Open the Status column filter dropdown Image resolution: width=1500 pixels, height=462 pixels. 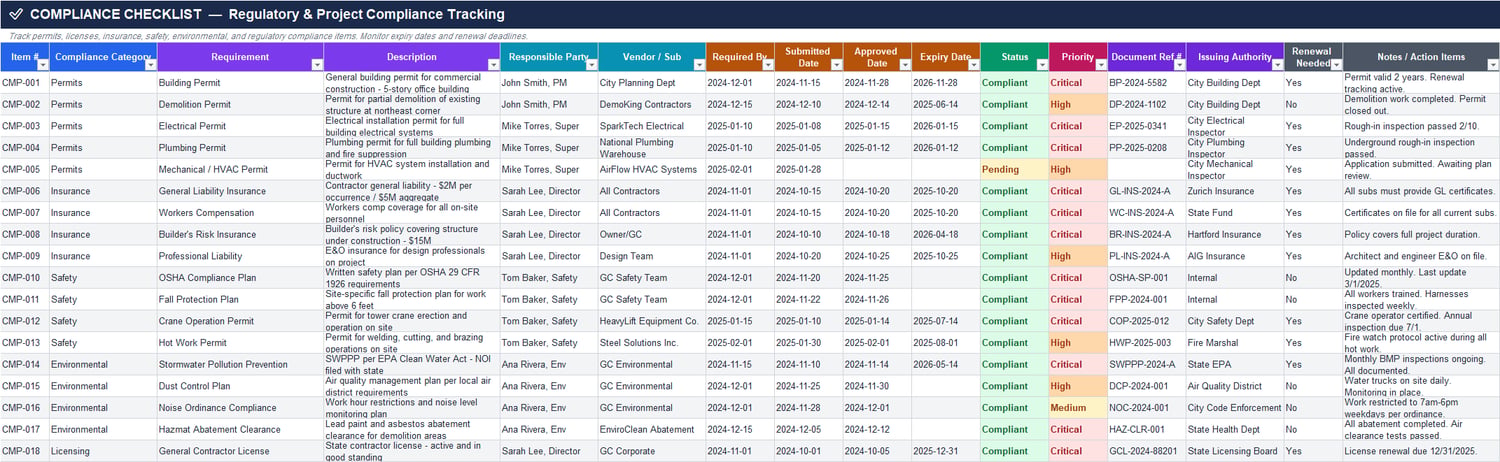tap(1042, 64)
